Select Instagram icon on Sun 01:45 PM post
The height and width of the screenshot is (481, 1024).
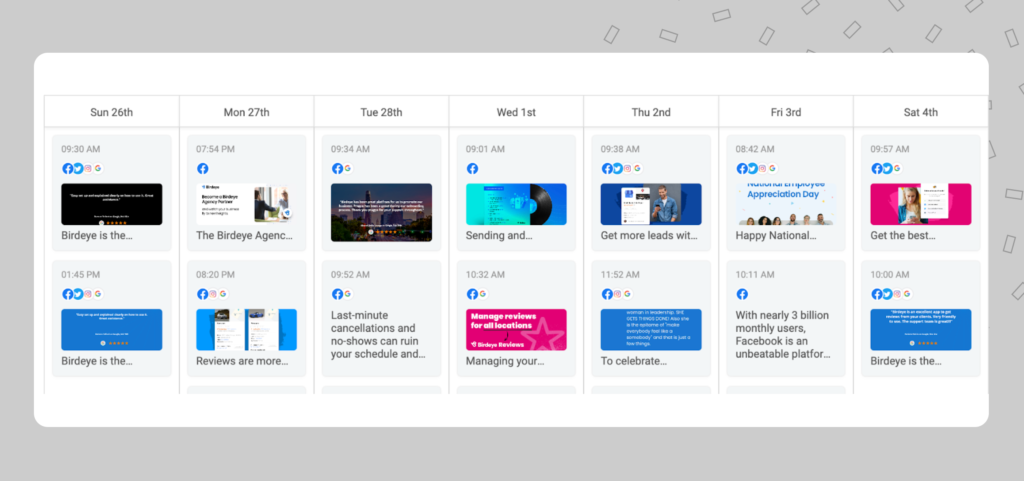[88, 294]
